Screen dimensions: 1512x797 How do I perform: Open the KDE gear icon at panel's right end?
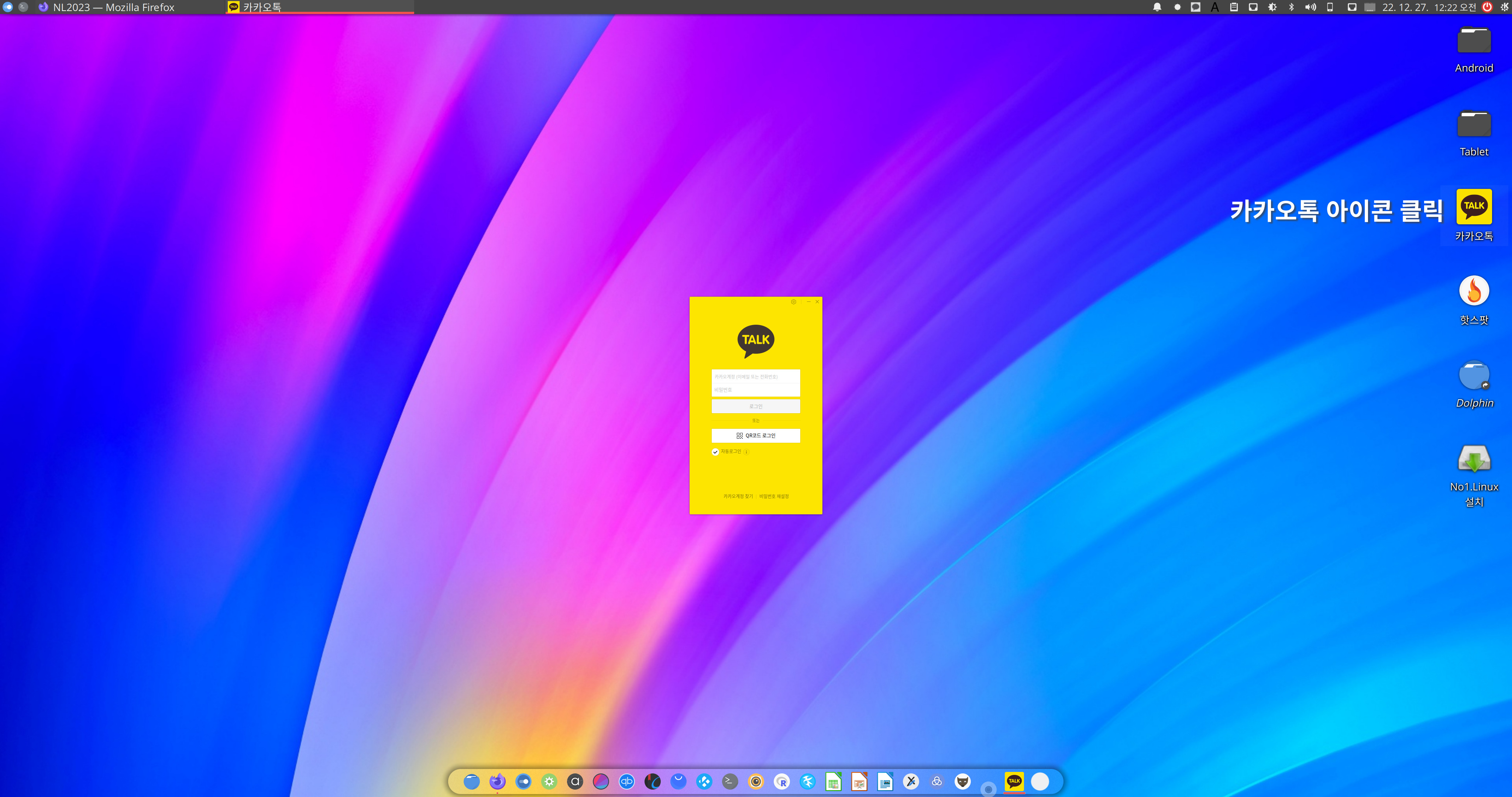coord(1504,7)
